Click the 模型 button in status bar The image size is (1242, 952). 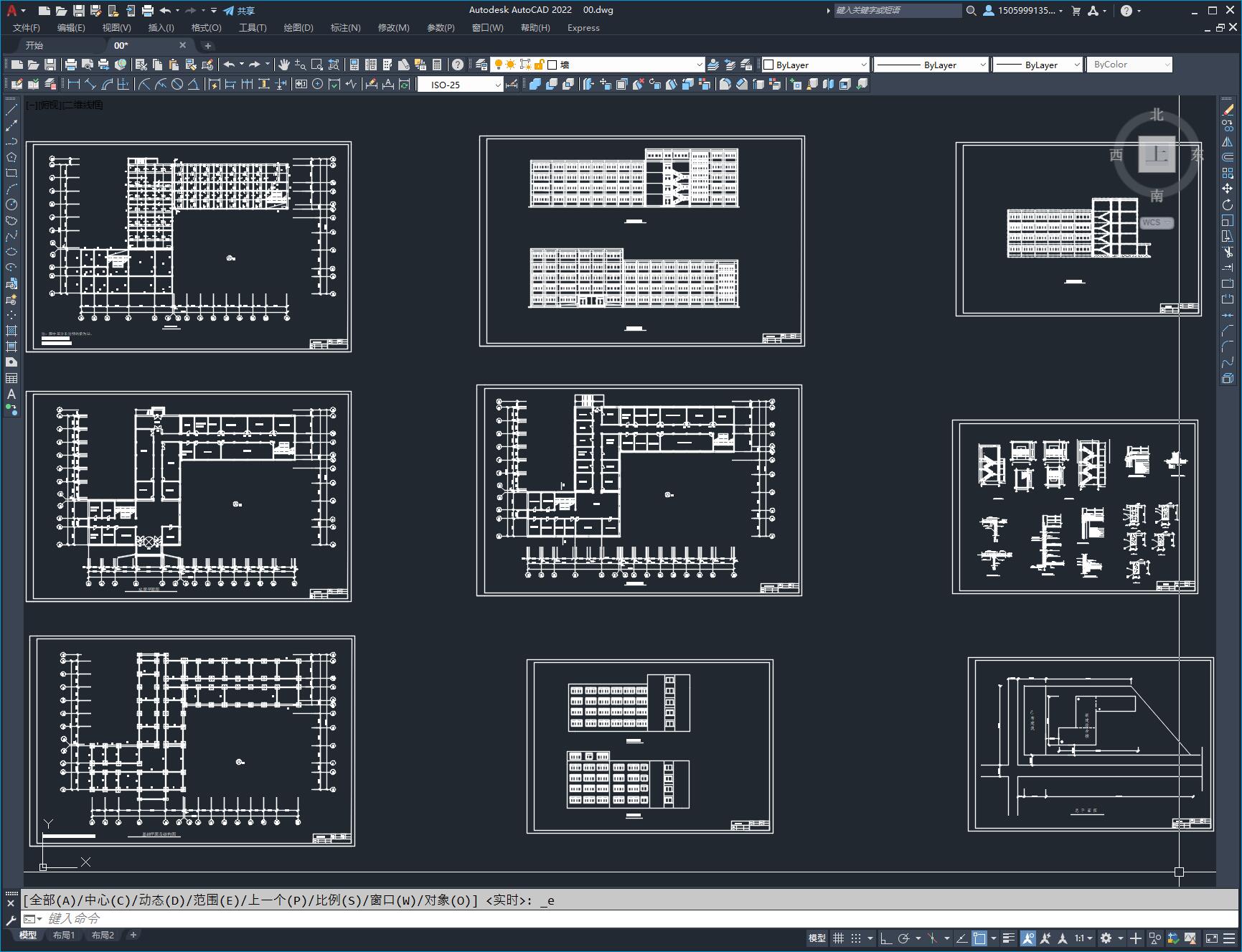click(817, 938)
